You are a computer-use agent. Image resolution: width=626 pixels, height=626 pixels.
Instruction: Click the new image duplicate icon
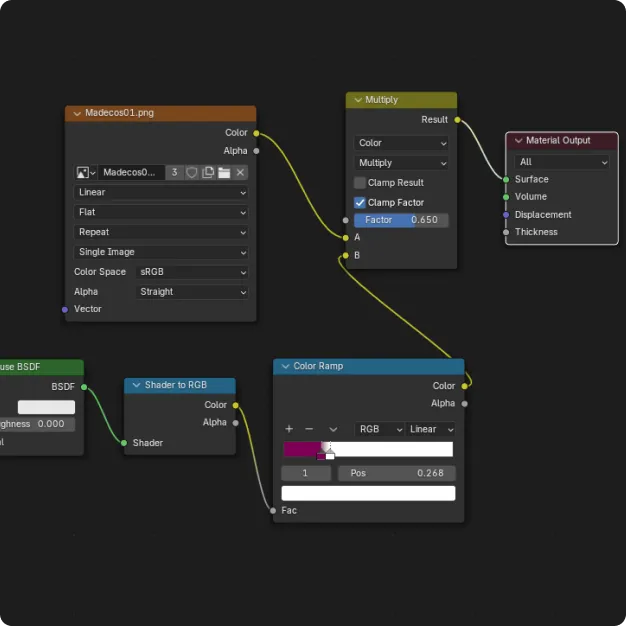click(208, 172)
